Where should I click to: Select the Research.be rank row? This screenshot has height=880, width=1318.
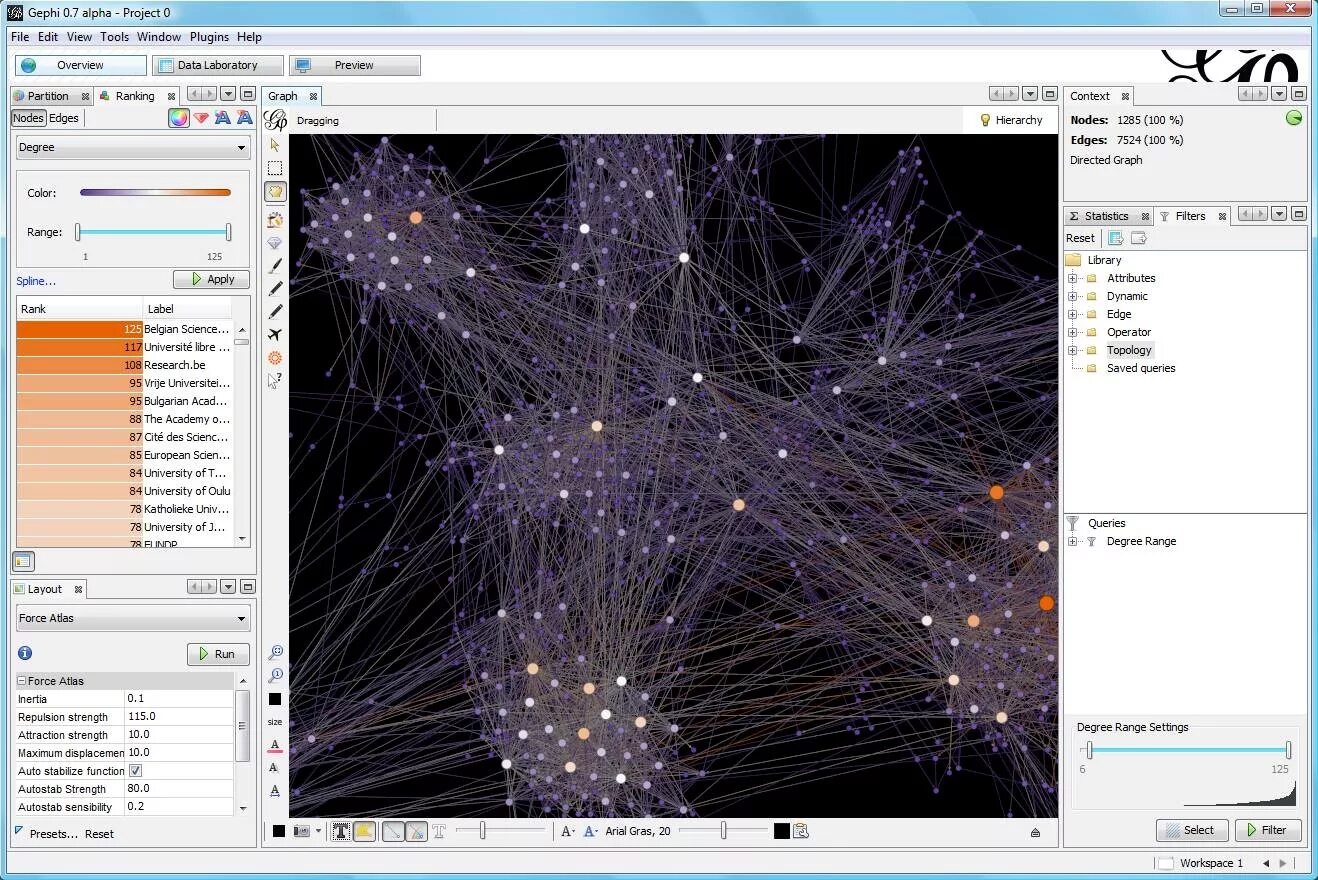[x=125, y=365]
